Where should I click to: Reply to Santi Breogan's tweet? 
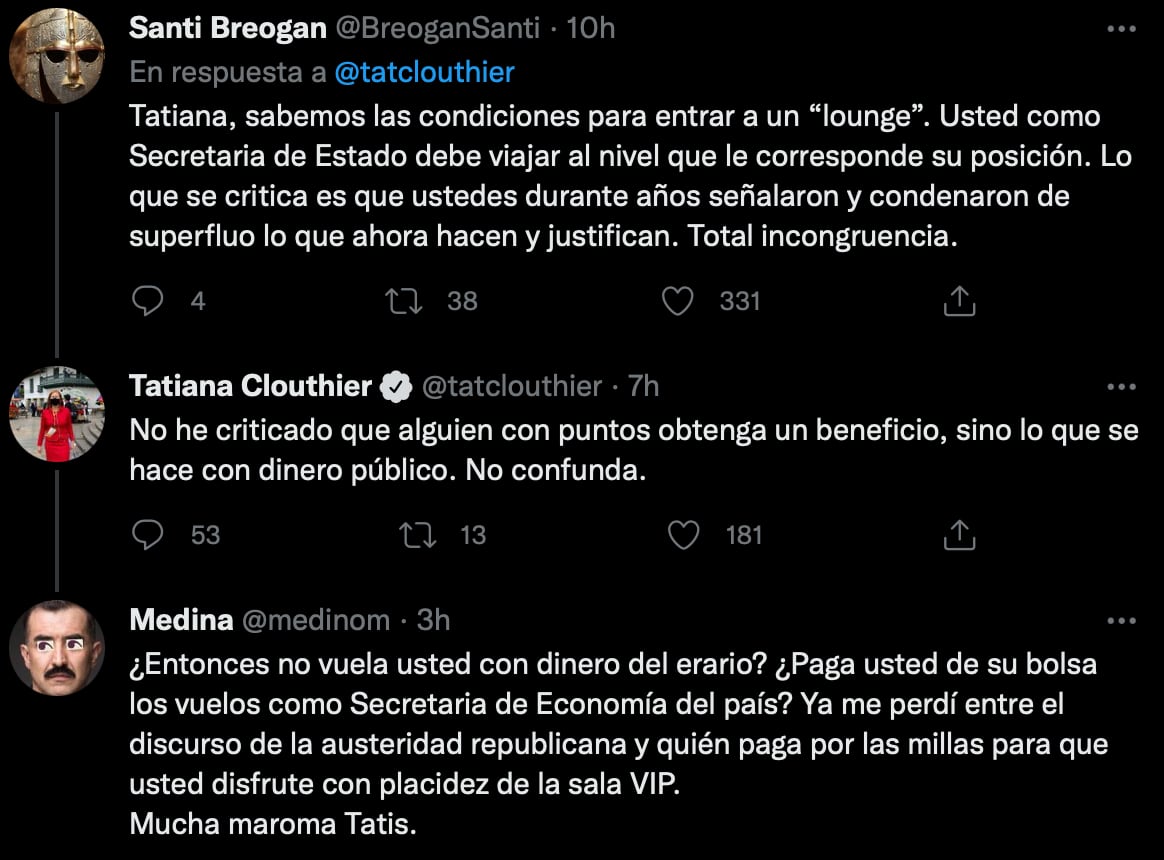[148, 301]
